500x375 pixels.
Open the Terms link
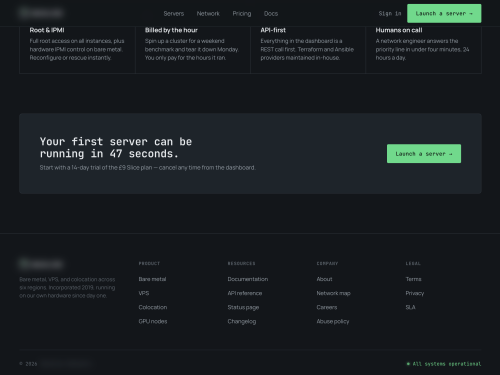click(x=413, y=279)
